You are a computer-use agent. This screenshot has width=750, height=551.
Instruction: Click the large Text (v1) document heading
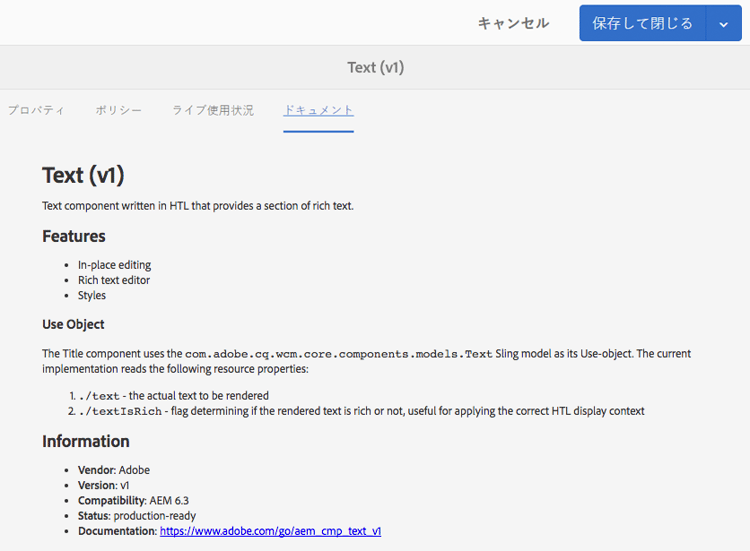pyautogui.click(x=83, y=175)
